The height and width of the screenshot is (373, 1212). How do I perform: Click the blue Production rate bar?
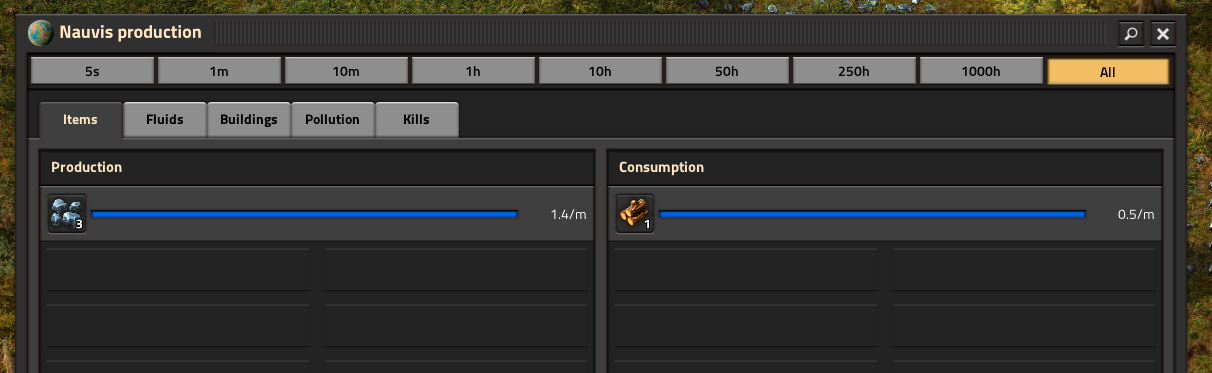tap(305, 214)
